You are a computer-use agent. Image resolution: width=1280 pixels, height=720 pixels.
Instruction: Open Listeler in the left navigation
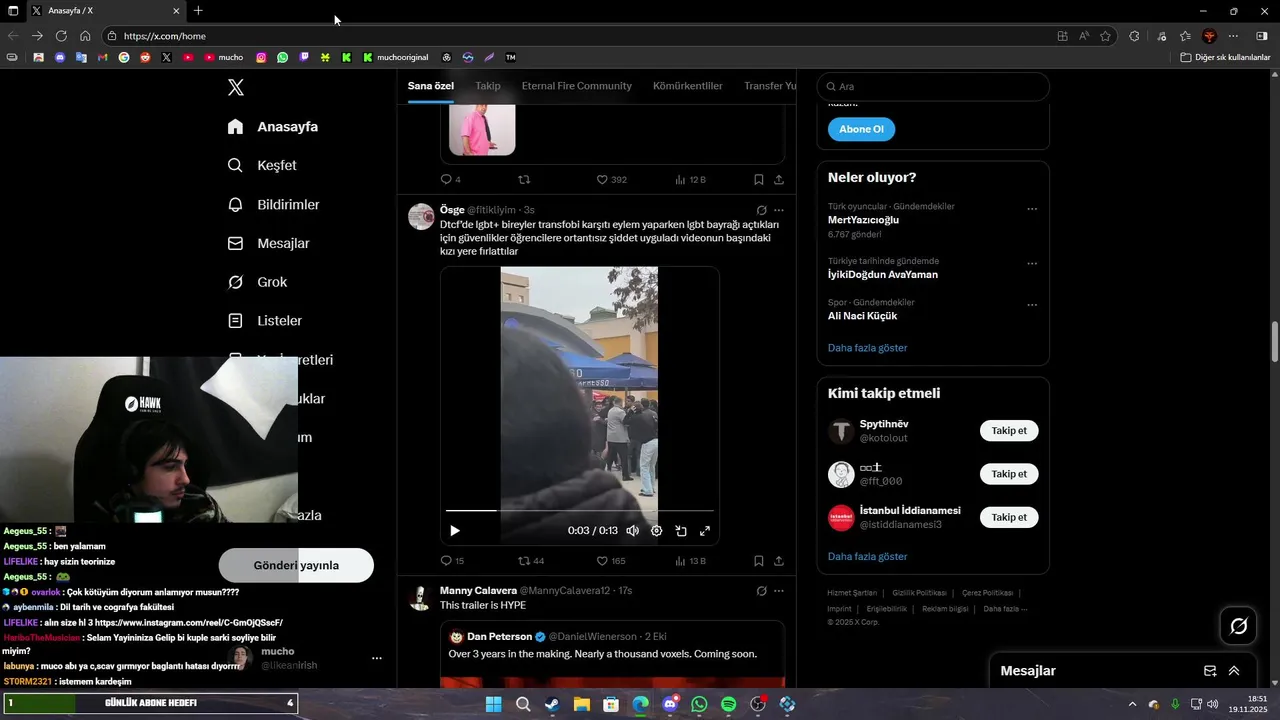point(264,321)
